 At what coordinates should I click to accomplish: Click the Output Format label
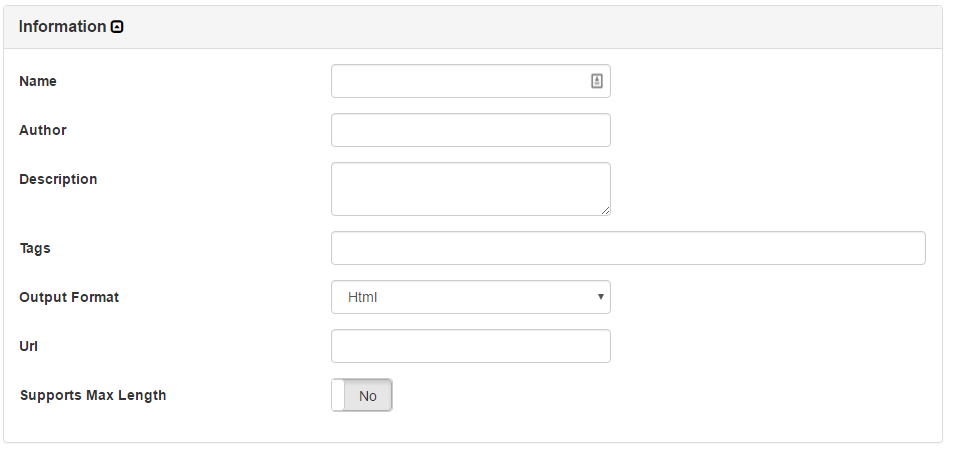69,297
